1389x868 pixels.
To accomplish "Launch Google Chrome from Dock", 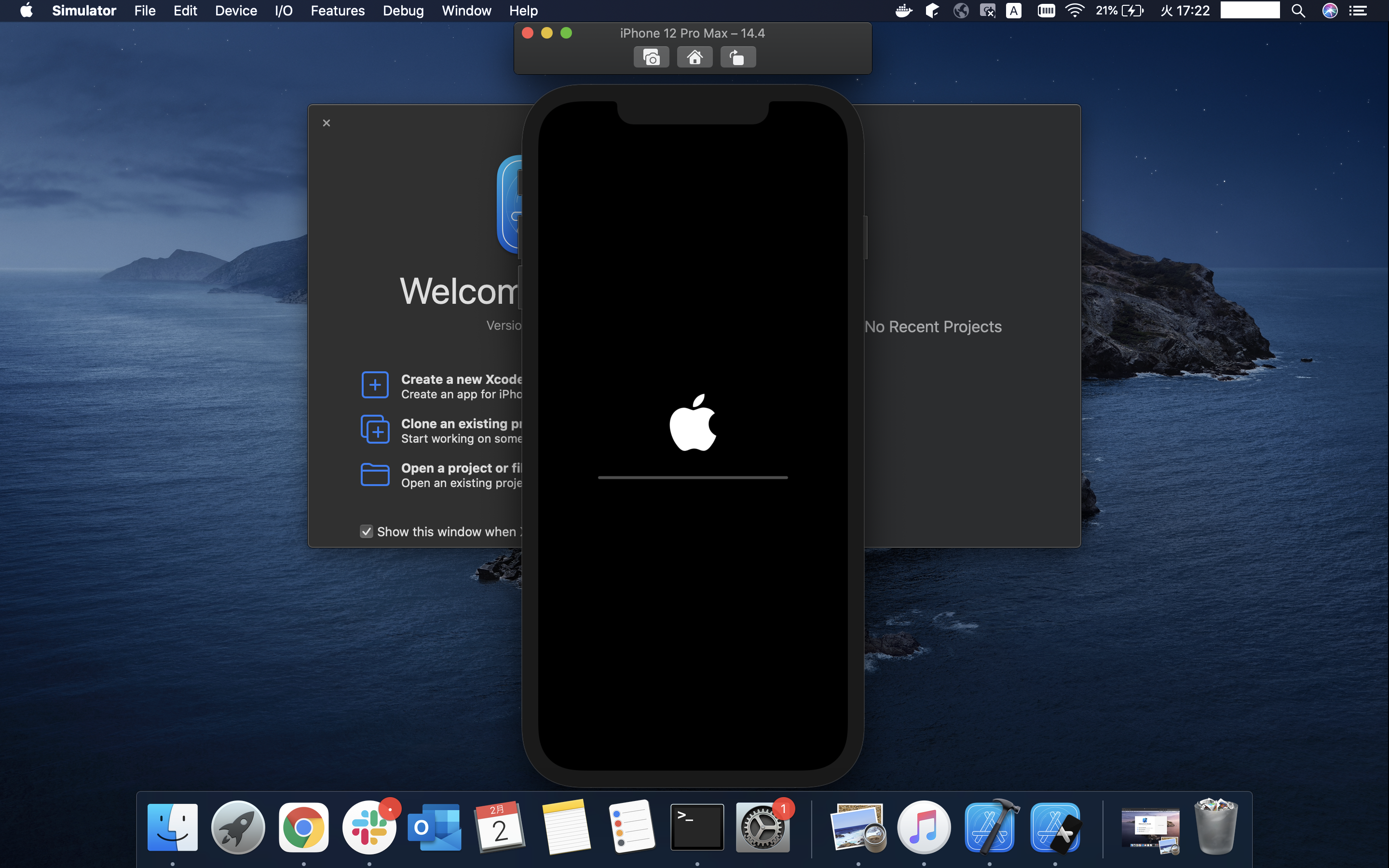I will click(x=304, y=827).
